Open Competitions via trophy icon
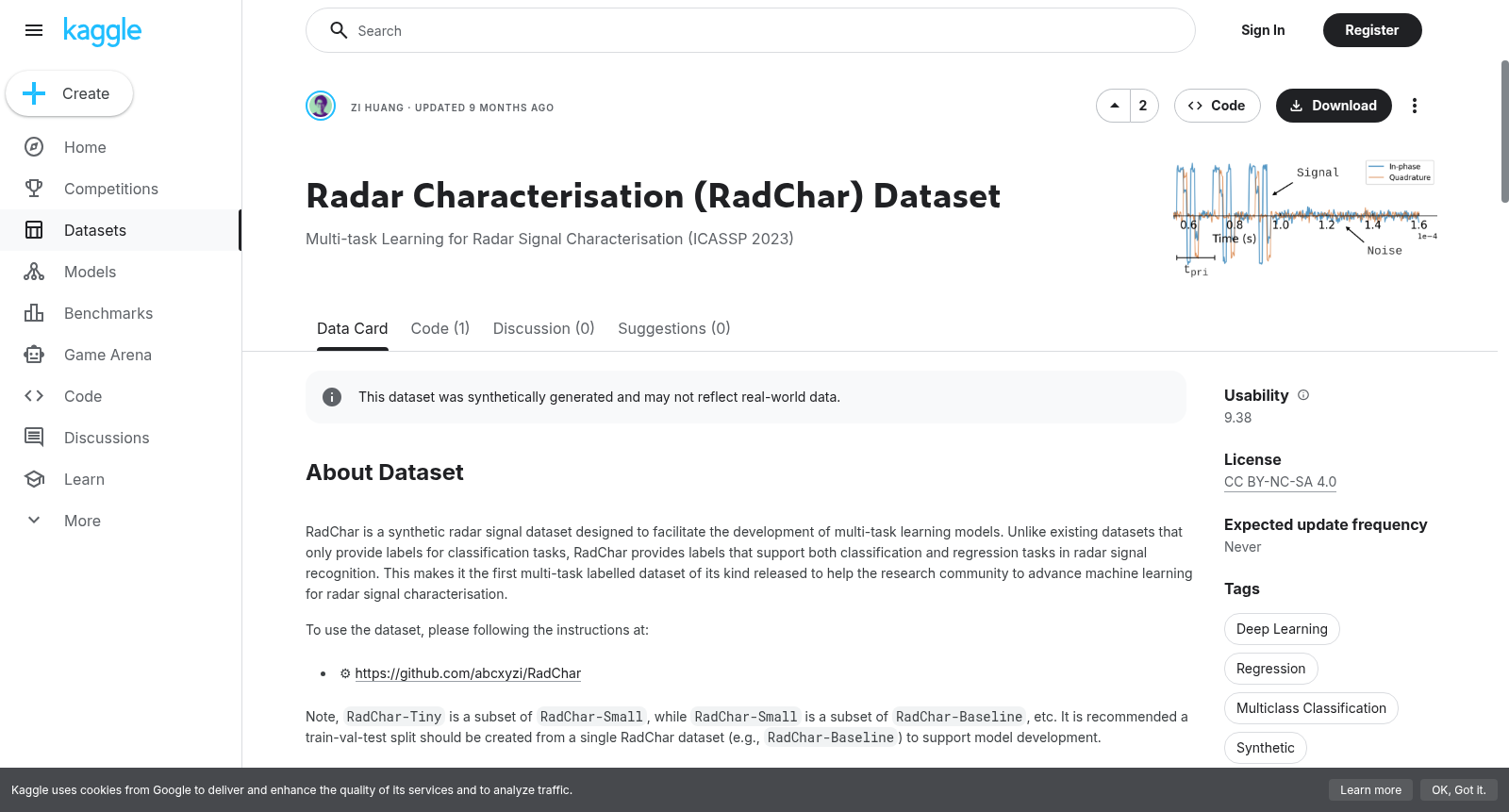 (x=34, y=189)
